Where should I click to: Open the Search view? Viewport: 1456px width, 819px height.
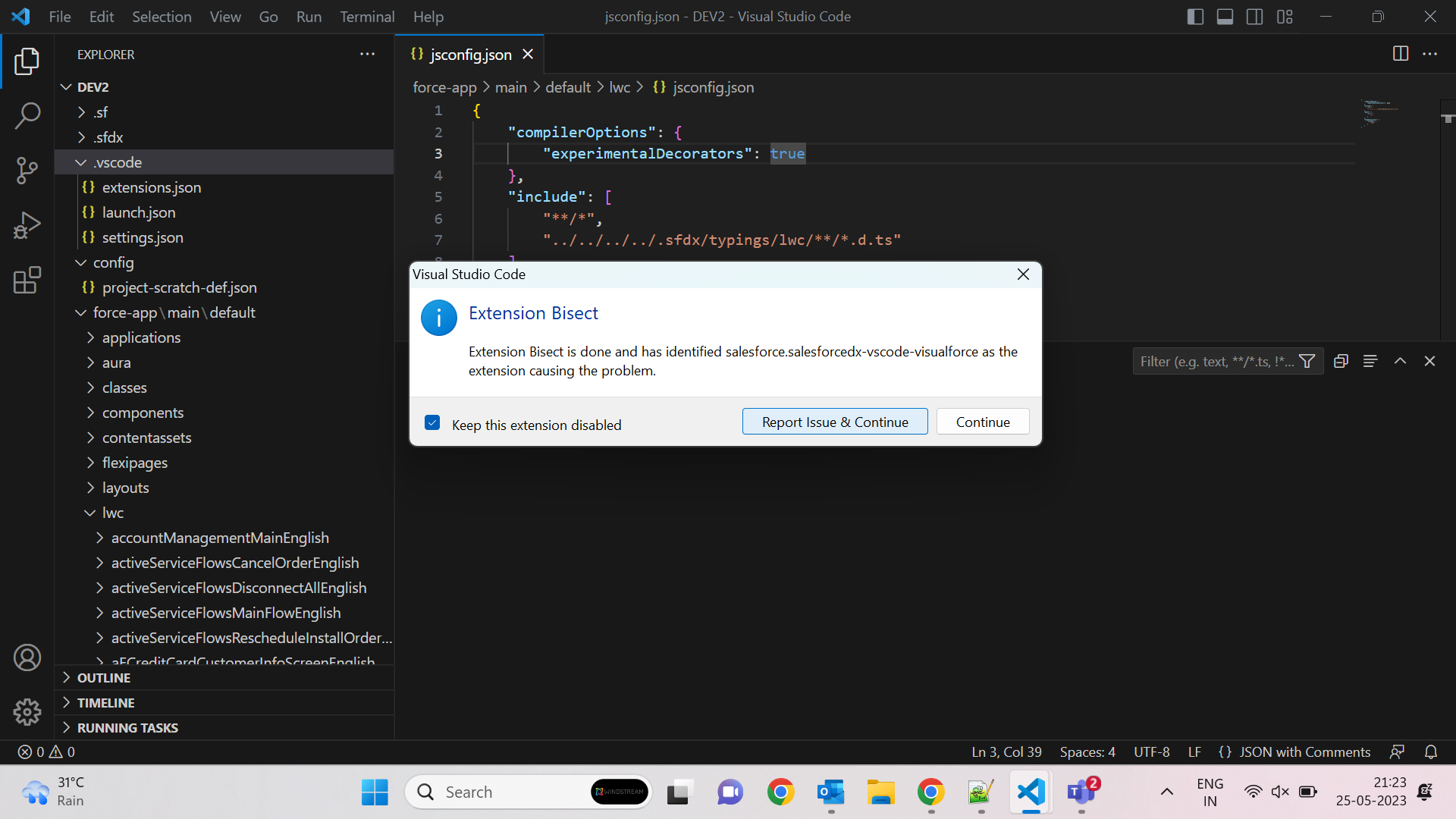click(27, 115)
